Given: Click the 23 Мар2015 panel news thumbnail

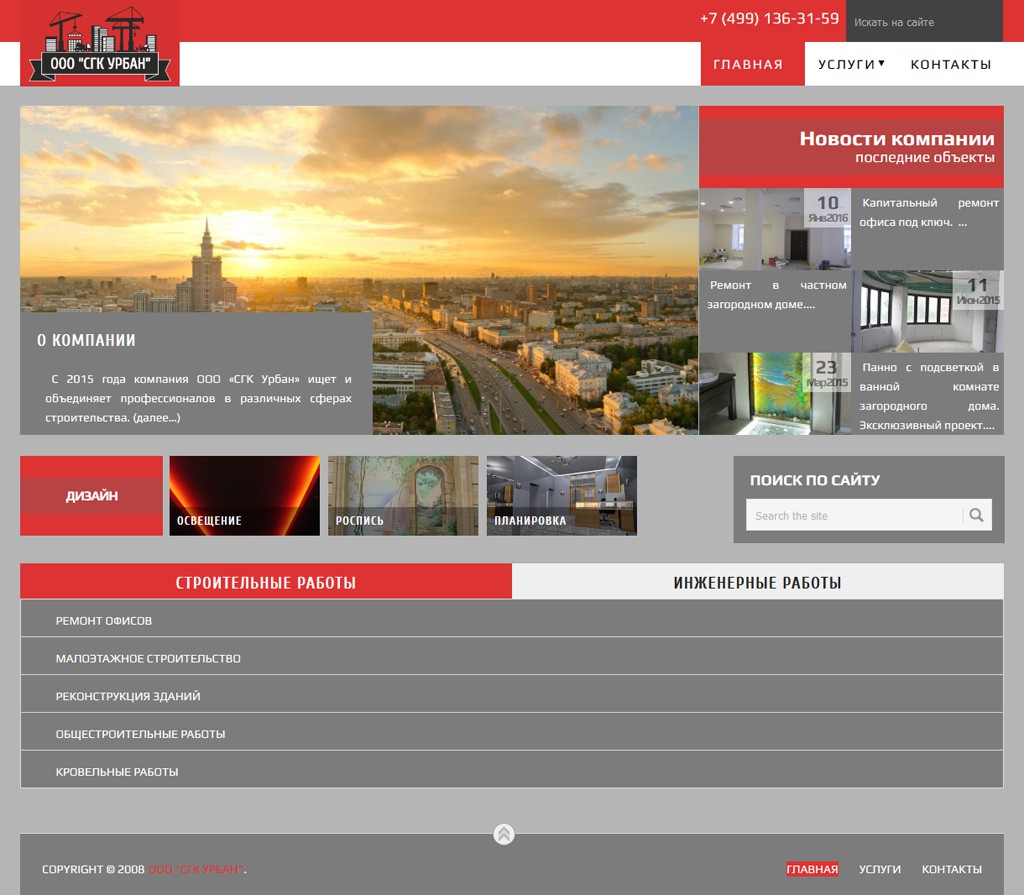Looking at the screenshot, I should tap(775, 394).
